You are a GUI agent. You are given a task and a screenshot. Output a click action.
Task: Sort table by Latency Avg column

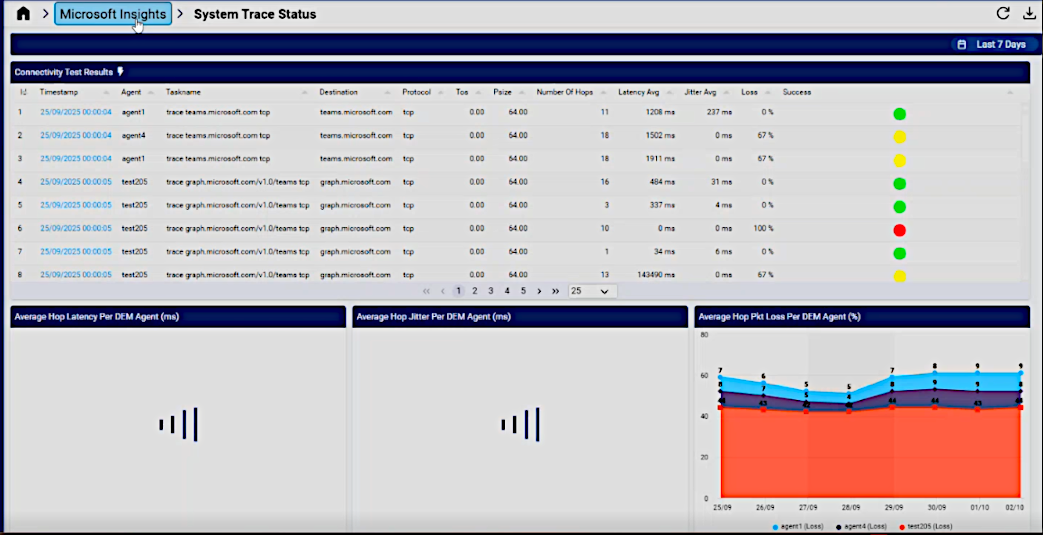pyautogui.click(x=639, y=92)
